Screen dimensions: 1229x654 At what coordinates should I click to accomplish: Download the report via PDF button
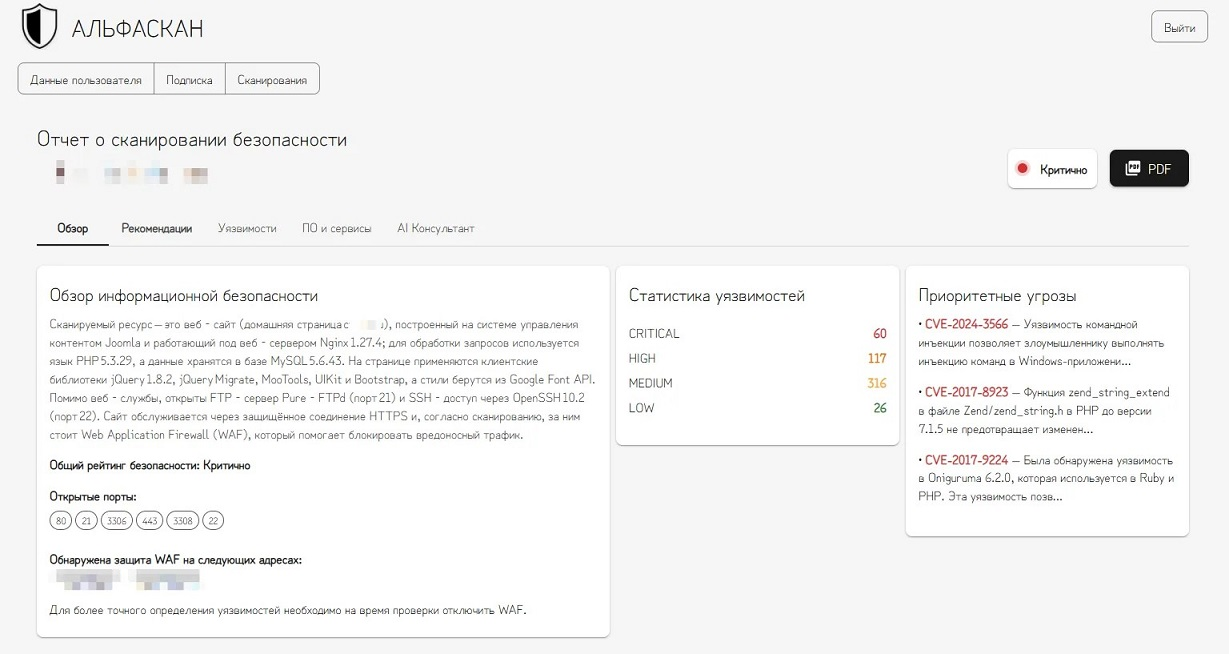[1149, 169]
